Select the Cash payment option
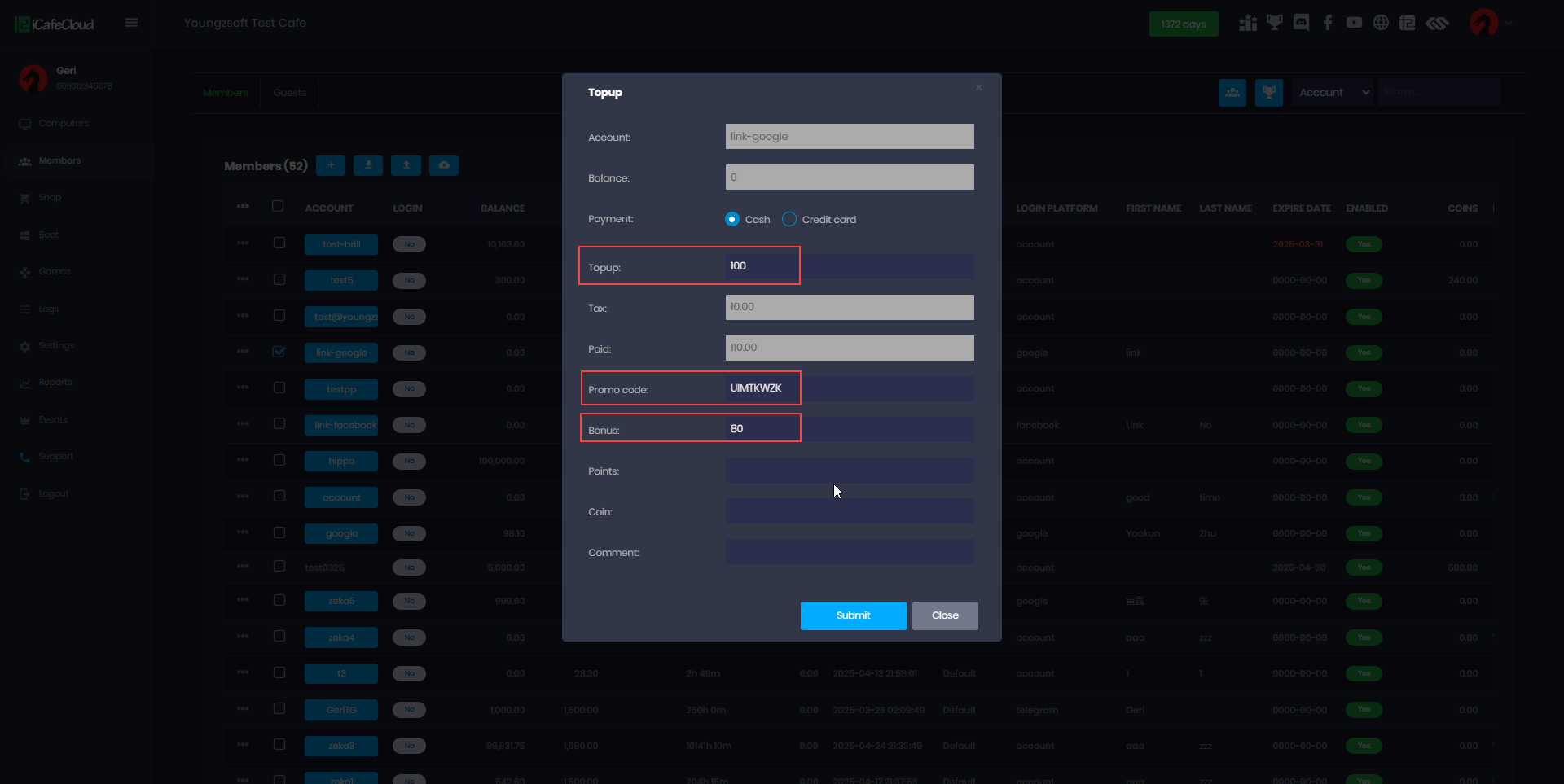 (732, 219)
